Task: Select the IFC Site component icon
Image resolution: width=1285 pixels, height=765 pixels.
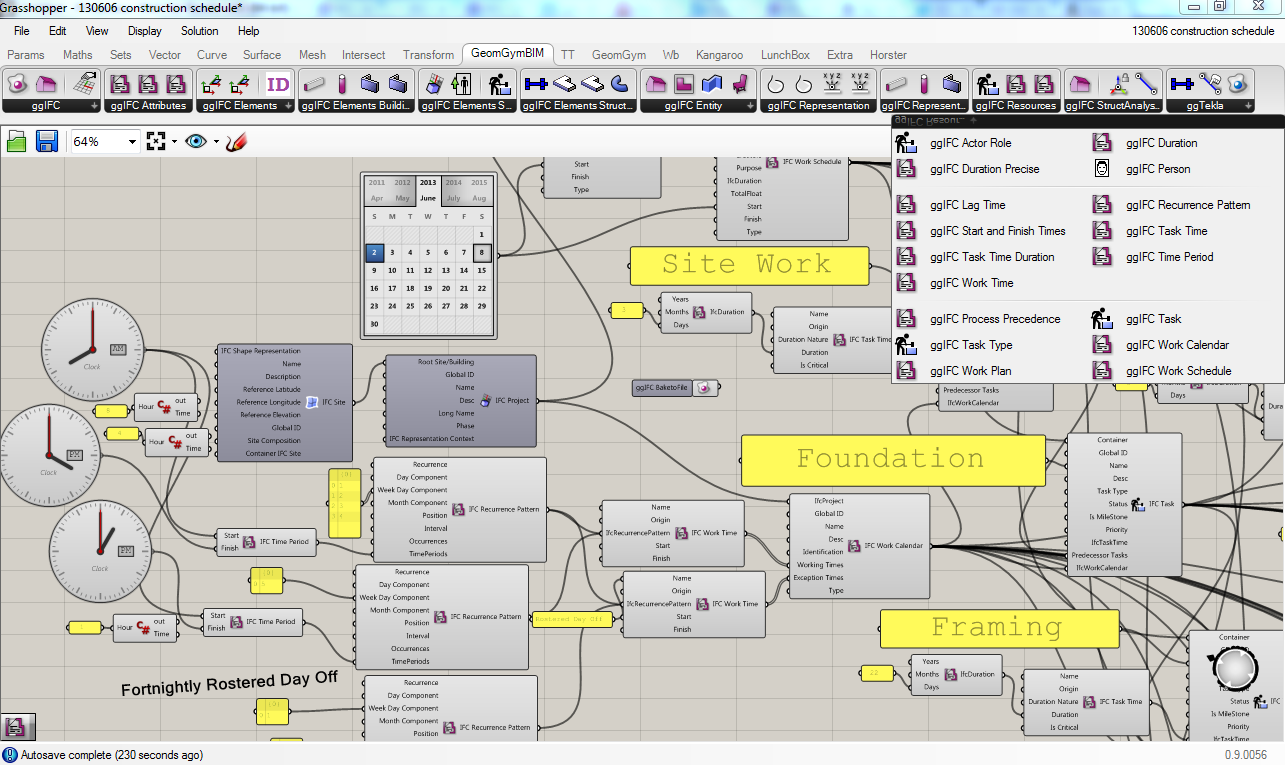Action: [x=312, y=402]
